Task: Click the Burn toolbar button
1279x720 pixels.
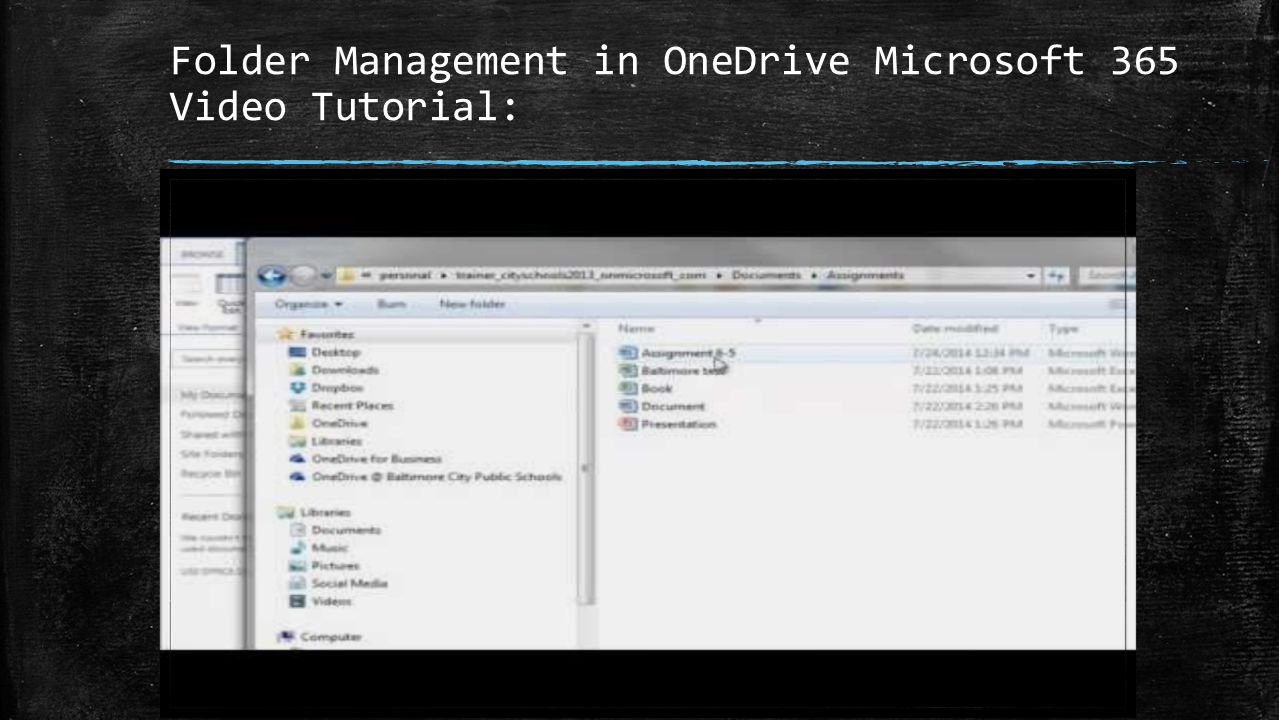Action: [390, 303]
